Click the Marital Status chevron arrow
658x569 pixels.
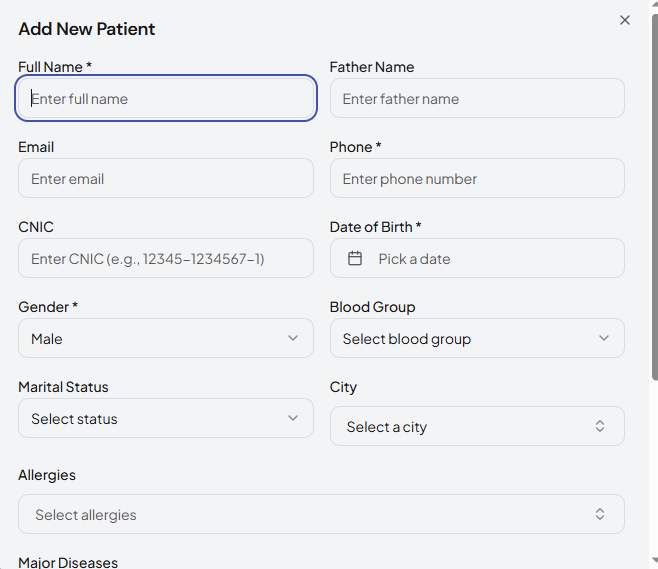(293, 418)
